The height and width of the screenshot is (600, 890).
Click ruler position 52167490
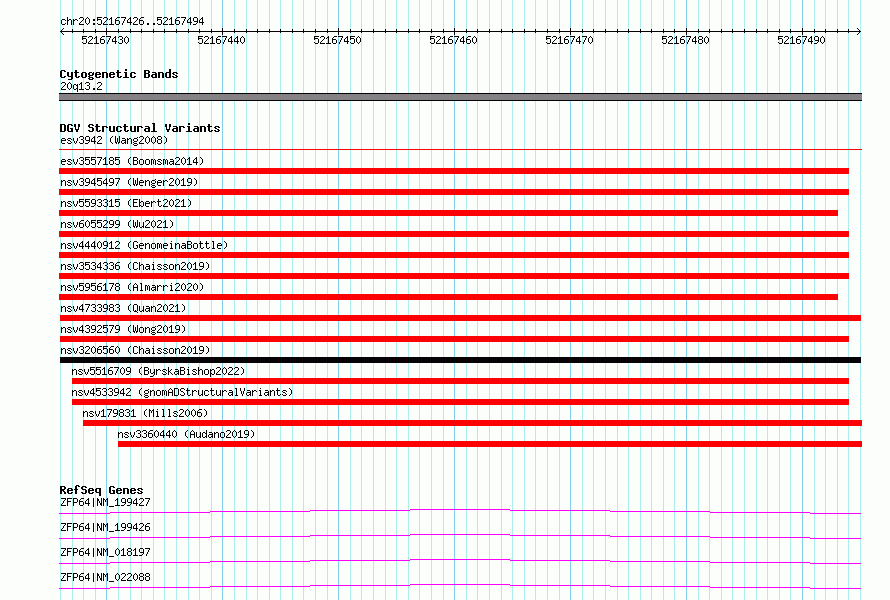click(801, 40)
